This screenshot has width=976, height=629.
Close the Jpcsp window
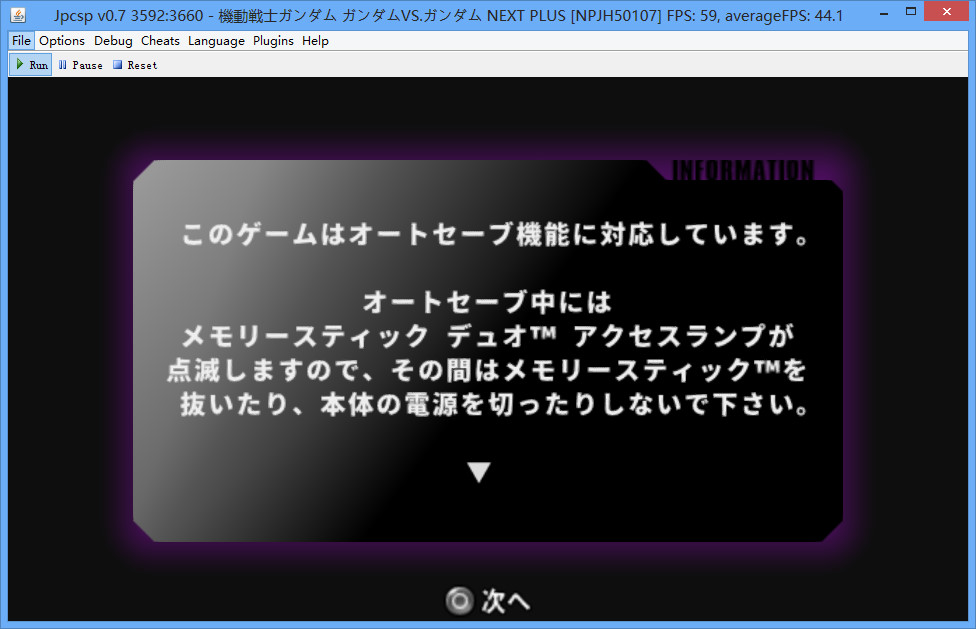947,12
